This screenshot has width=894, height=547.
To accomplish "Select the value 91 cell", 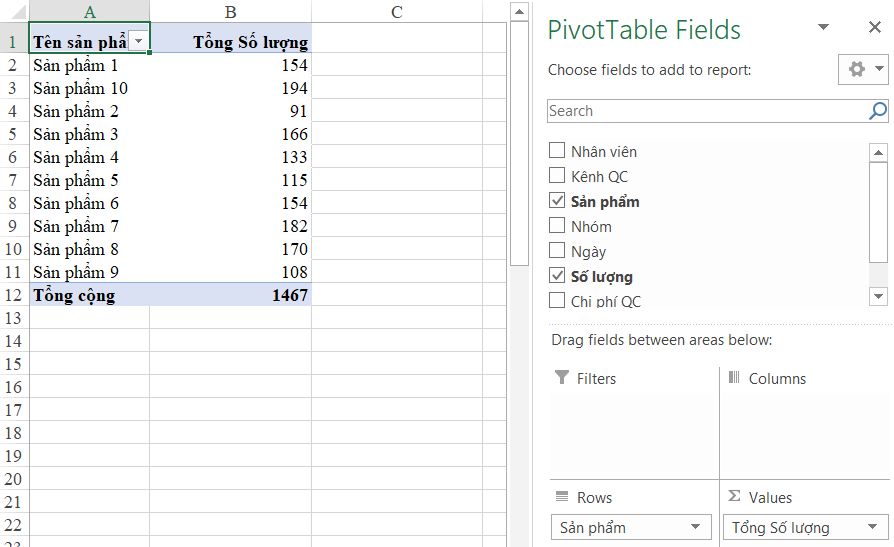I will pos(230,111).
